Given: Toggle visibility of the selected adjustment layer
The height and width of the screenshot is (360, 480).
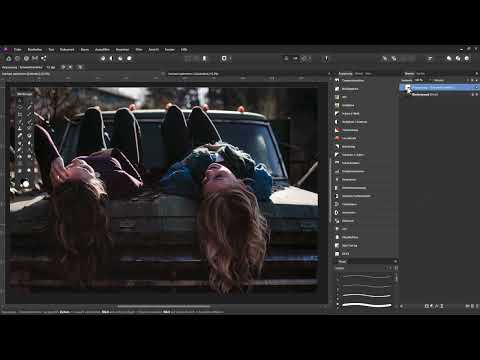Looking at the screenshot, I should click(x=477, y=87).
